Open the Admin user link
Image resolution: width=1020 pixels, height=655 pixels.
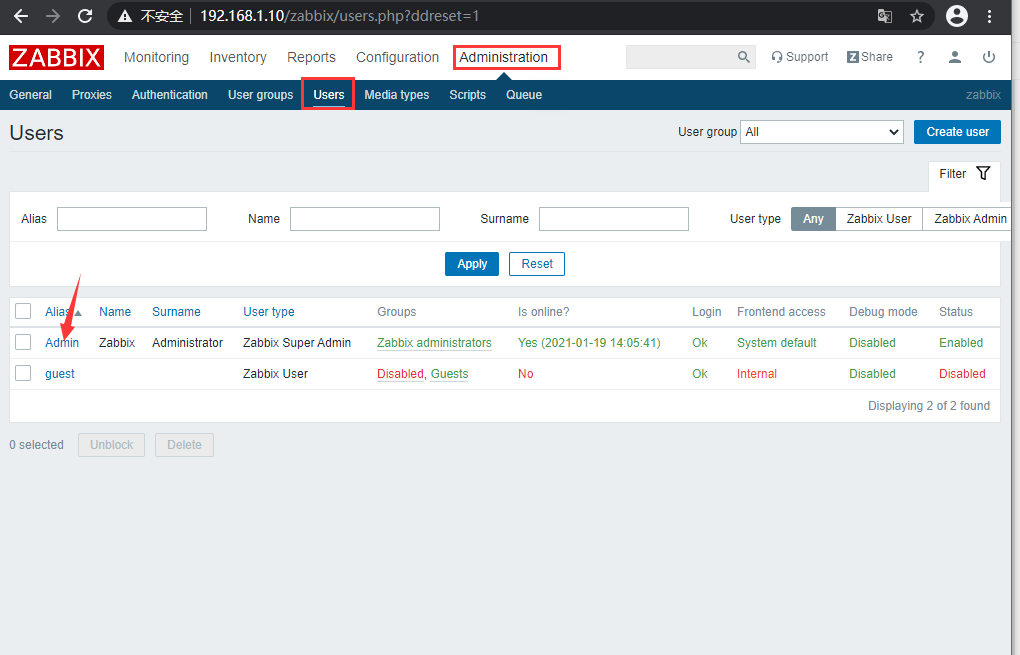coord(62,343)
